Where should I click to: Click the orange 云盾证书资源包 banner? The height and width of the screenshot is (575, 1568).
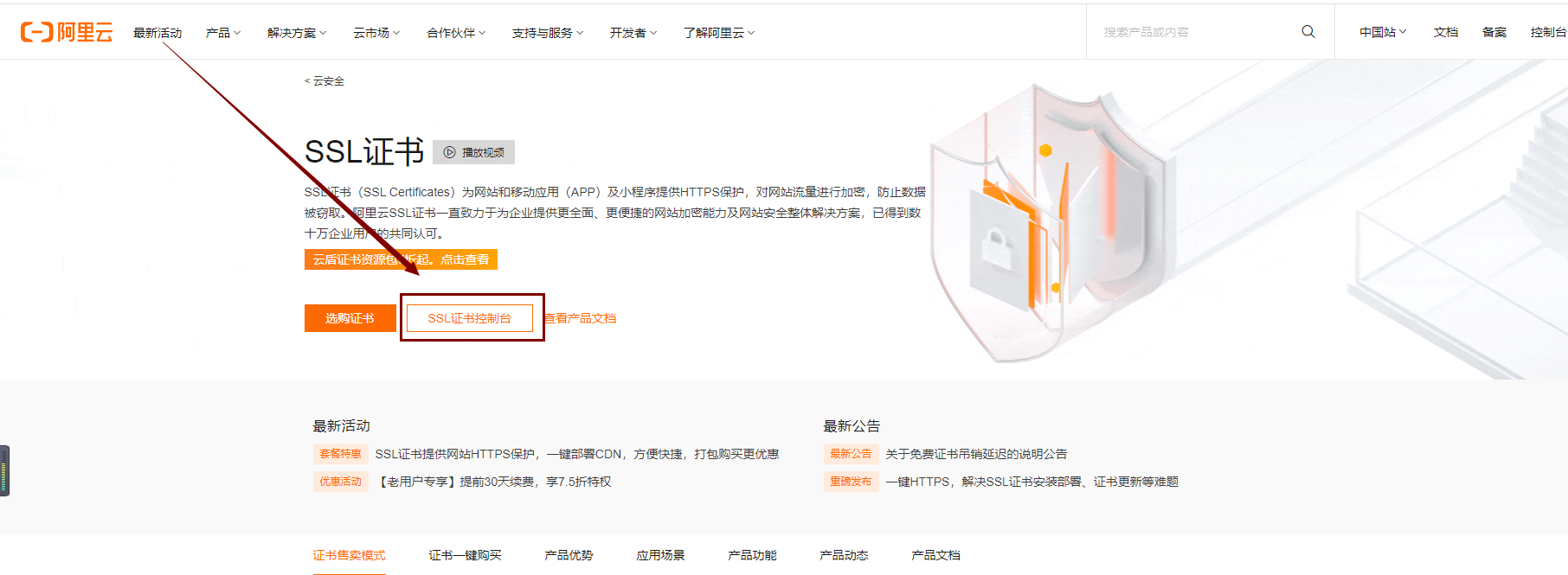pos(401,259)
